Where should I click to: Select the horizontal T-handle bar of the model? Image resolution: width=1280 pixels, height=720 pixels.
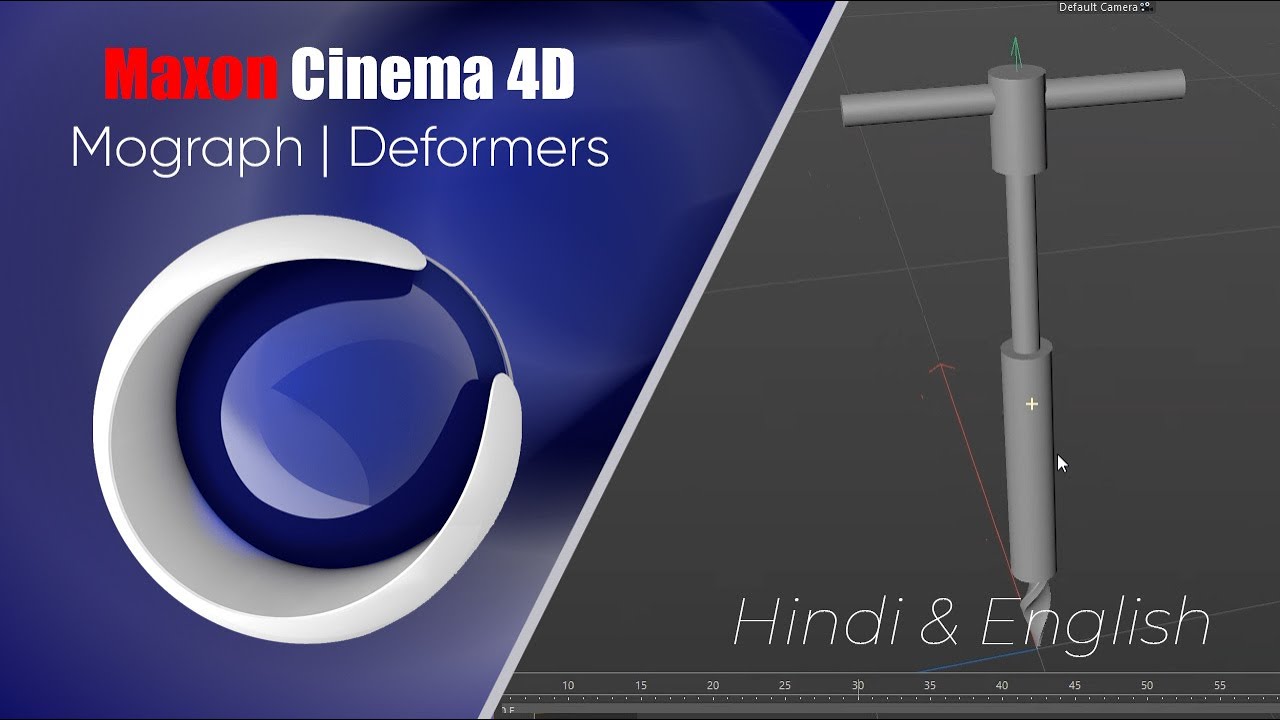click(1012, 97)
